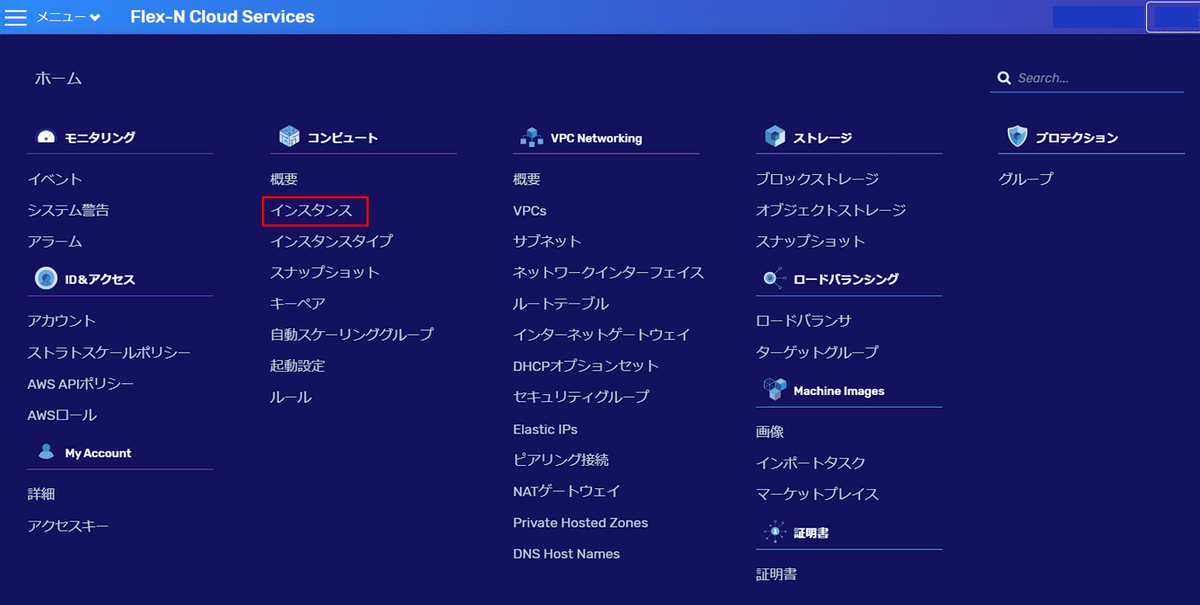Click the outlined box in header
Viewport: 1200px width, 605px height.
point(1171,17)
